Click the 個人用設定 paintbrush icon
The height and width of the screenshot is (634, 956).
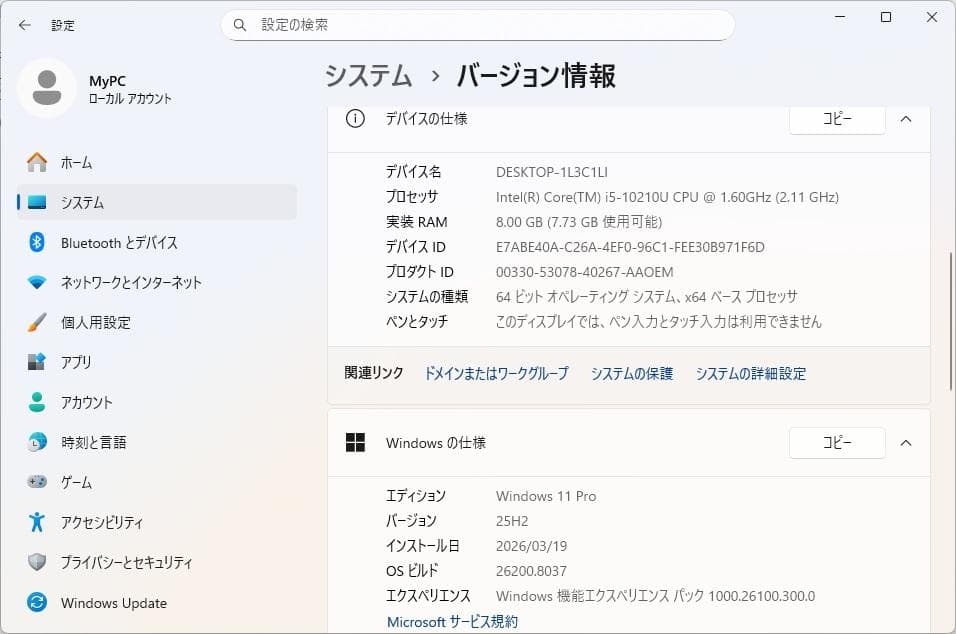[37, 322]
